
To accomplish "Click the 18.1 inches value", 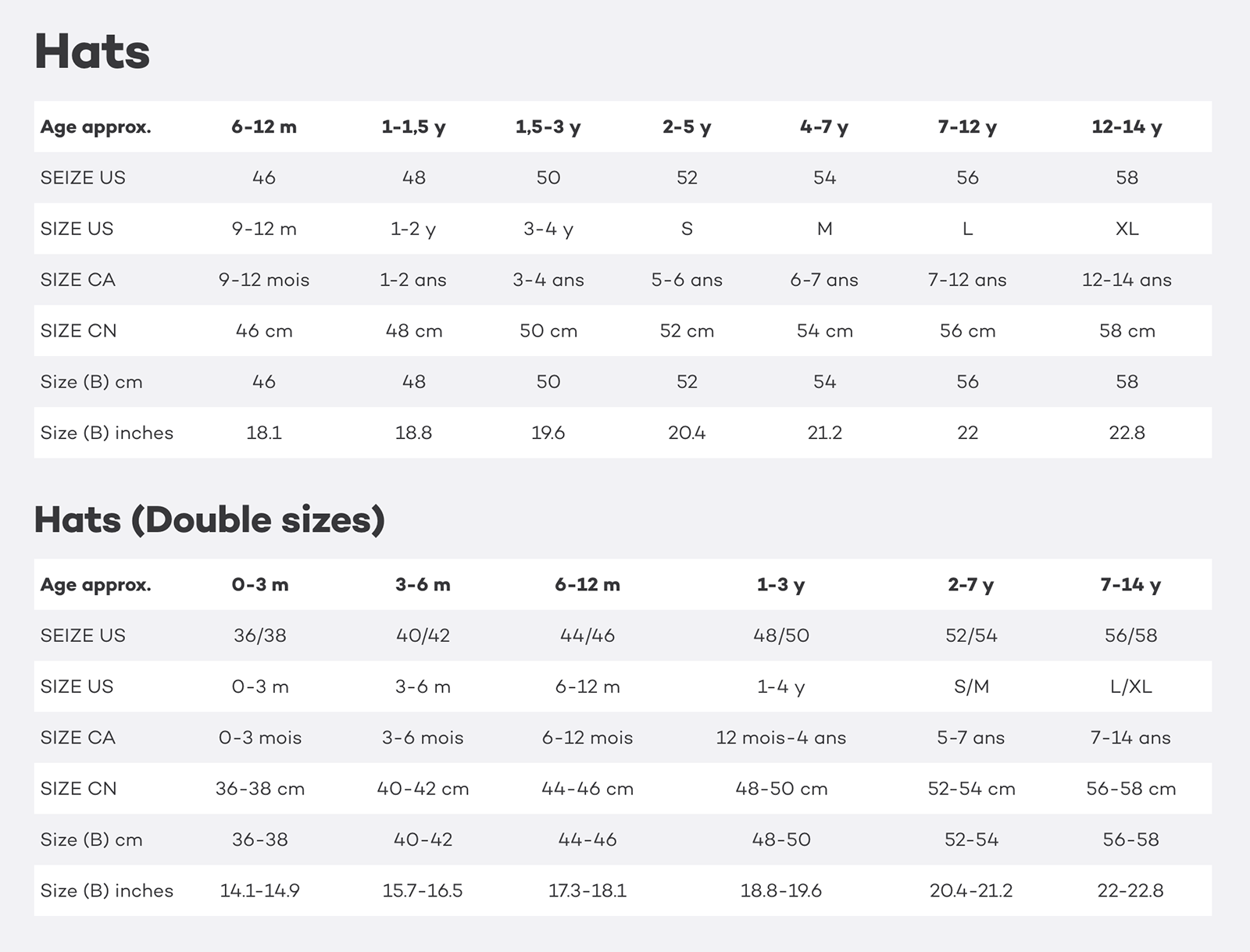I will [264, 433].
